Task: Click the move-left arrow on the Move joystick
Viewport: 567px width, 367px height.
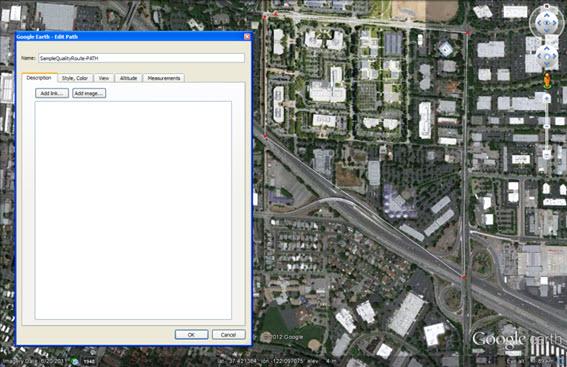Action: tap(539, 56)
